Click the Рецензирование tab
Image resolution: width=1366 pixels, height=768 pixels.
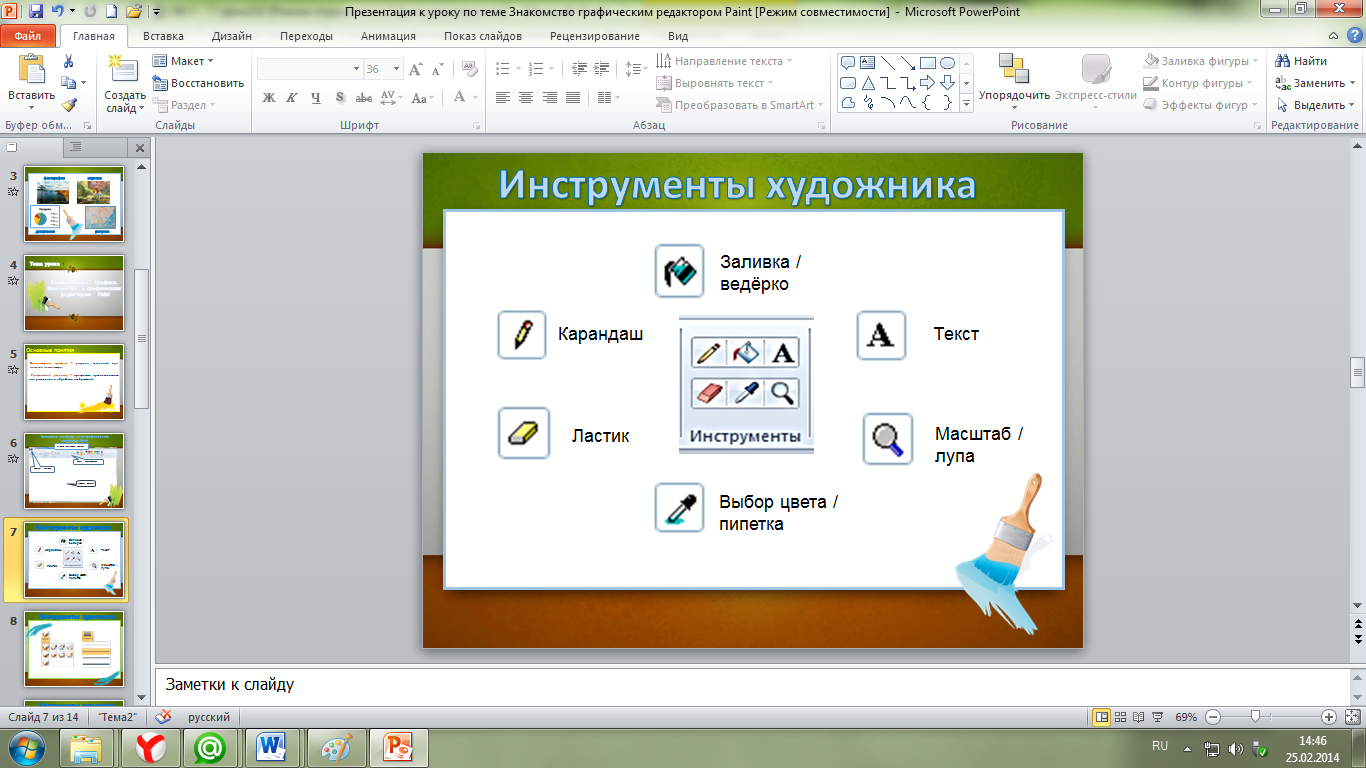[x=594, y=36]
